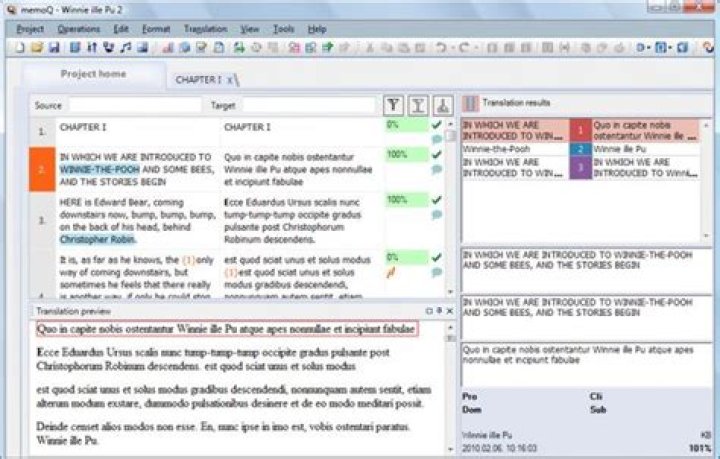Screen dimensions: 720x459
Task: Switch to the CHAPTER I document tab
Action: [x=198, y=80]
